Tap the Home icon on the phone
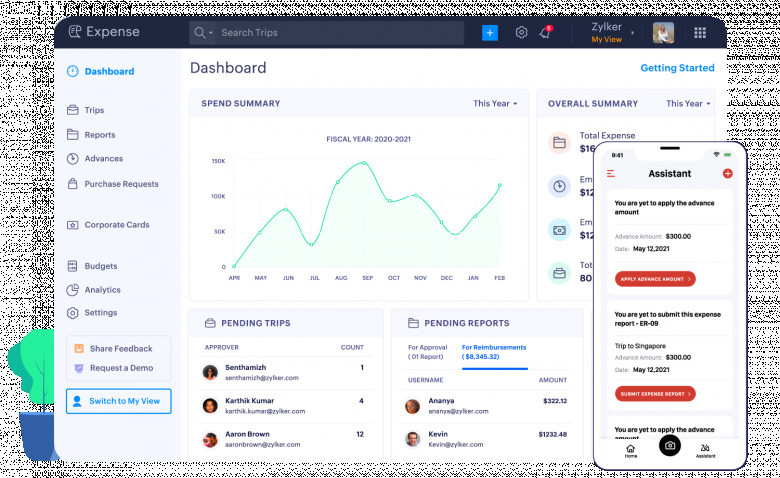Screen dimensions: 780x478 [x=630, y=450]
